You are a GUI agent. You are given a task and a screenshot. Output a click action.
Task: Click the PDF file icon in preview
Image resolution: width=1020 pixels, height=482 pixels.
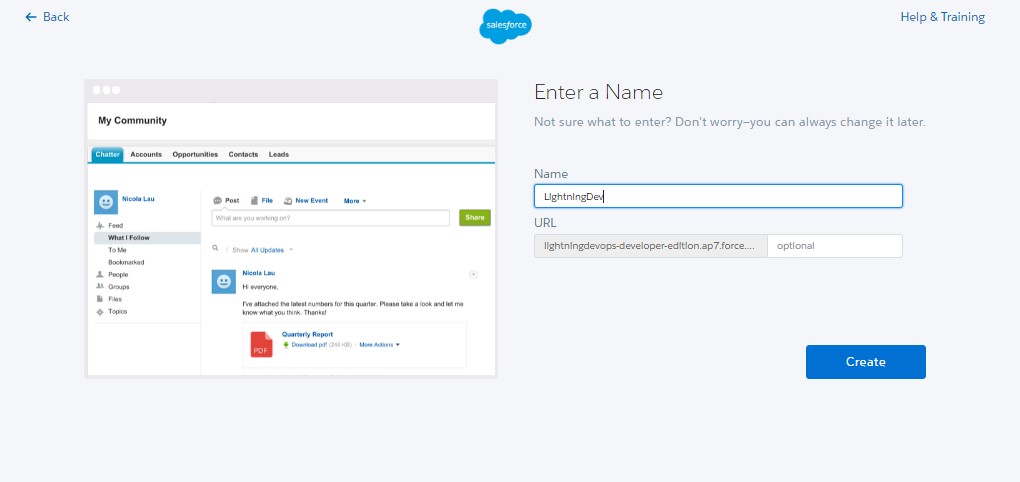[x=261, y=344]
